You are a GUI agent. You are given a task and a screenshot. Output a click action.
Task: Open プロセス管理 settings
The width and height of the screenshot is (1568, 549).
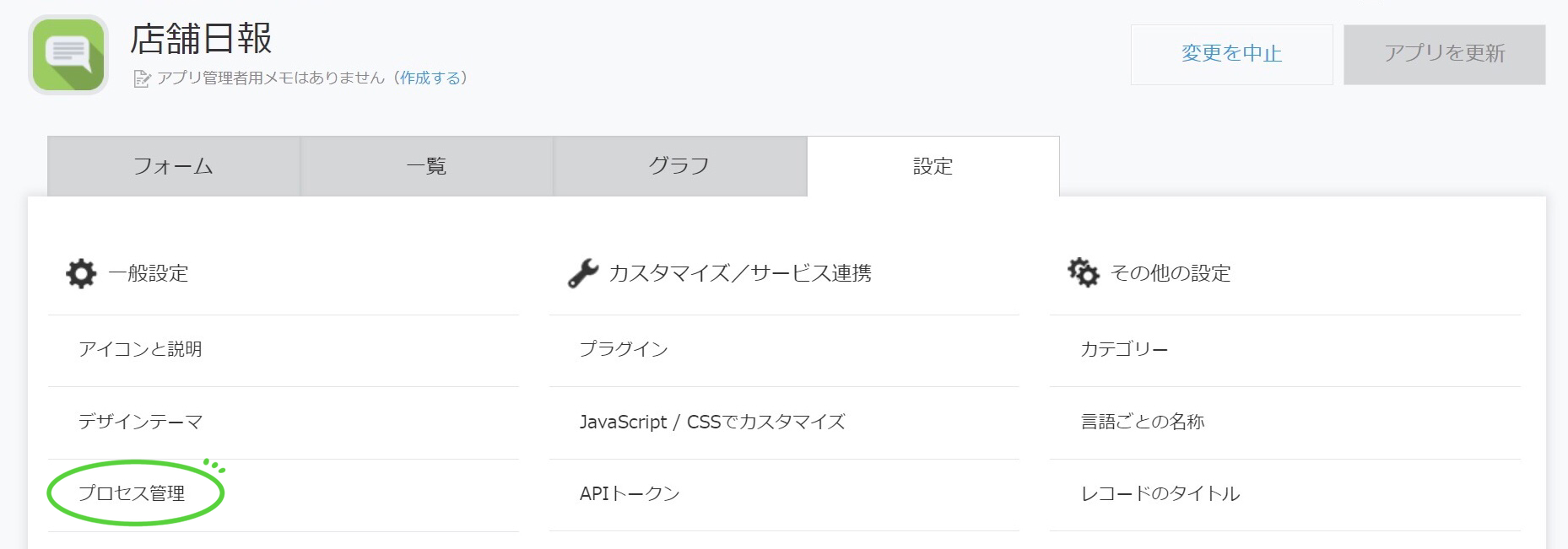[132, 493]
